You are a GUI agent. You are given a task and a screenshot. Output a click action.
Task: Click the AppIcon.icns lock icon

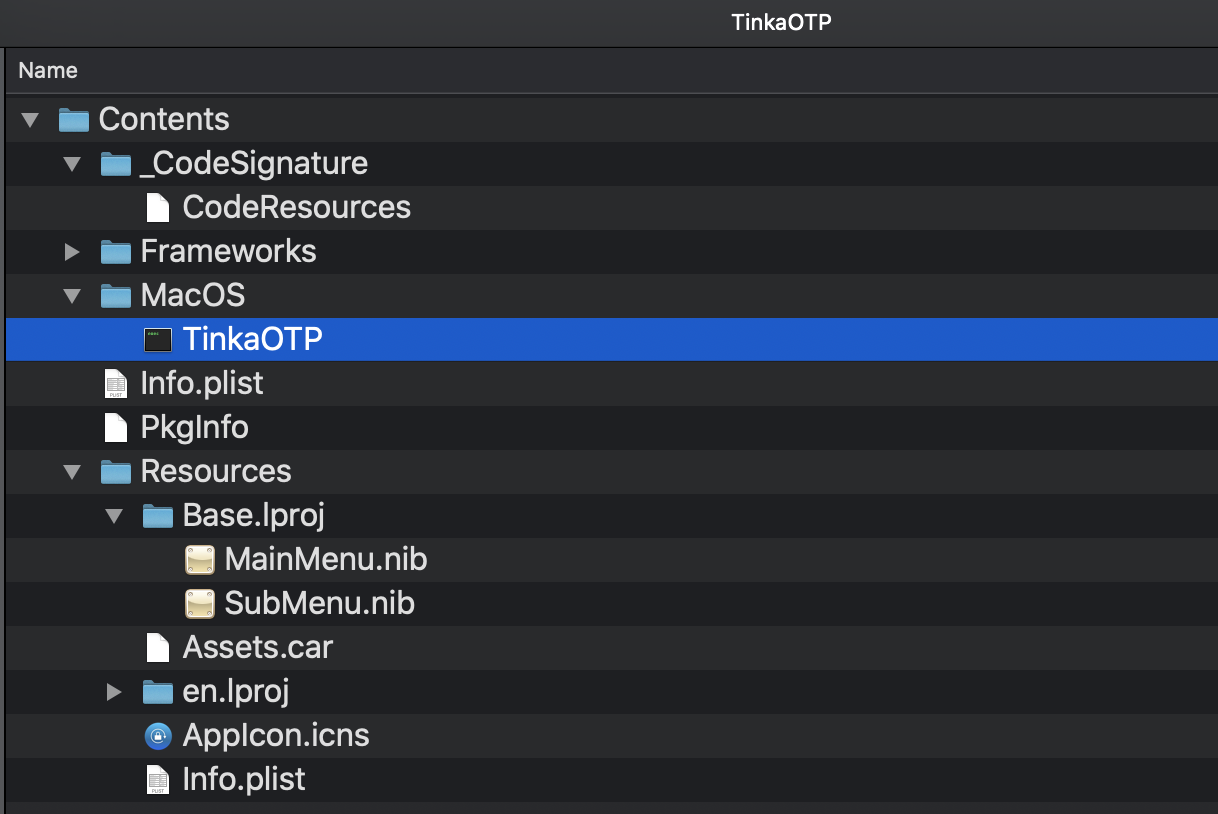158,736
